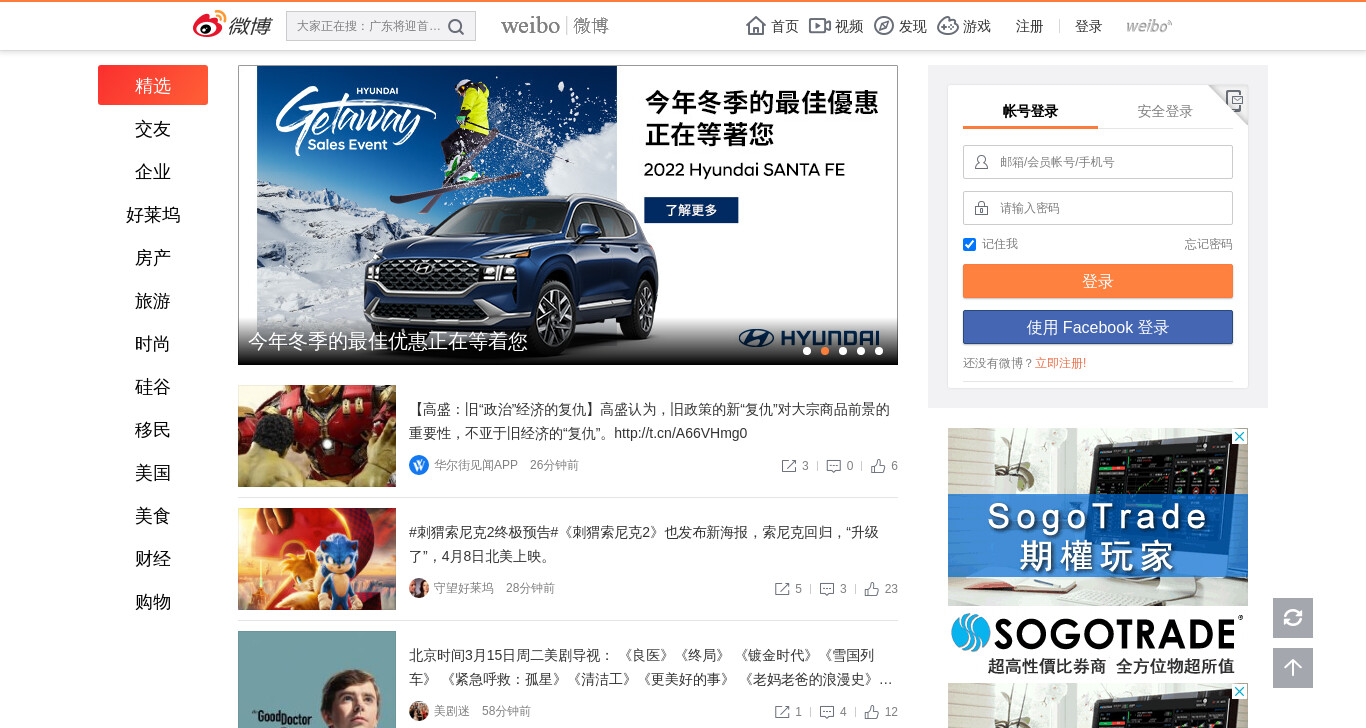The height and width of the screenshot is (728, 1366).
Task: Open 首页 home icon in top navigation
Action: pos(756,26)
